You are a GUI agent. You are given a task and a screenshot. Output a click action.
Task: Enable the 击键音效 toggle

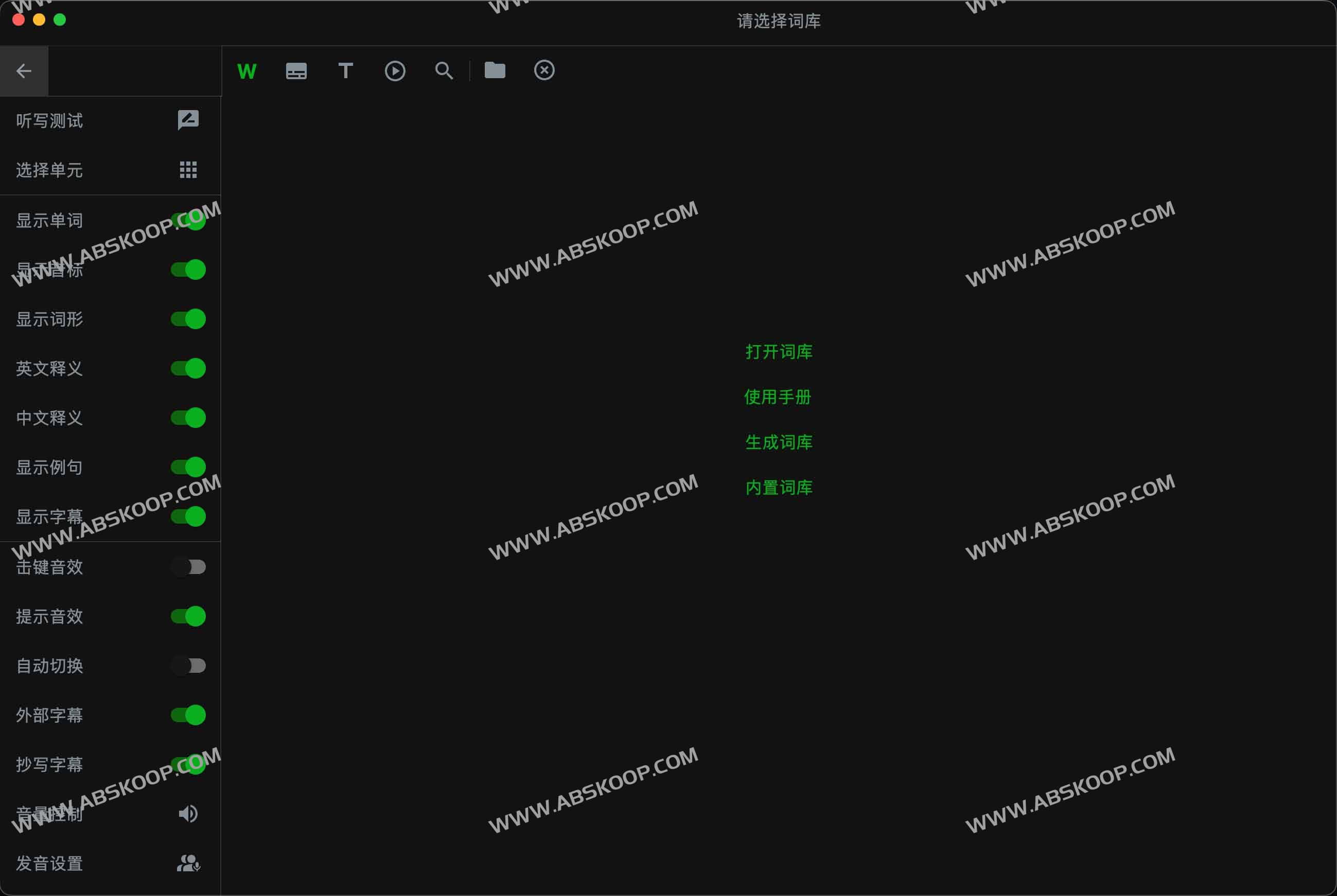pos(188,567)
